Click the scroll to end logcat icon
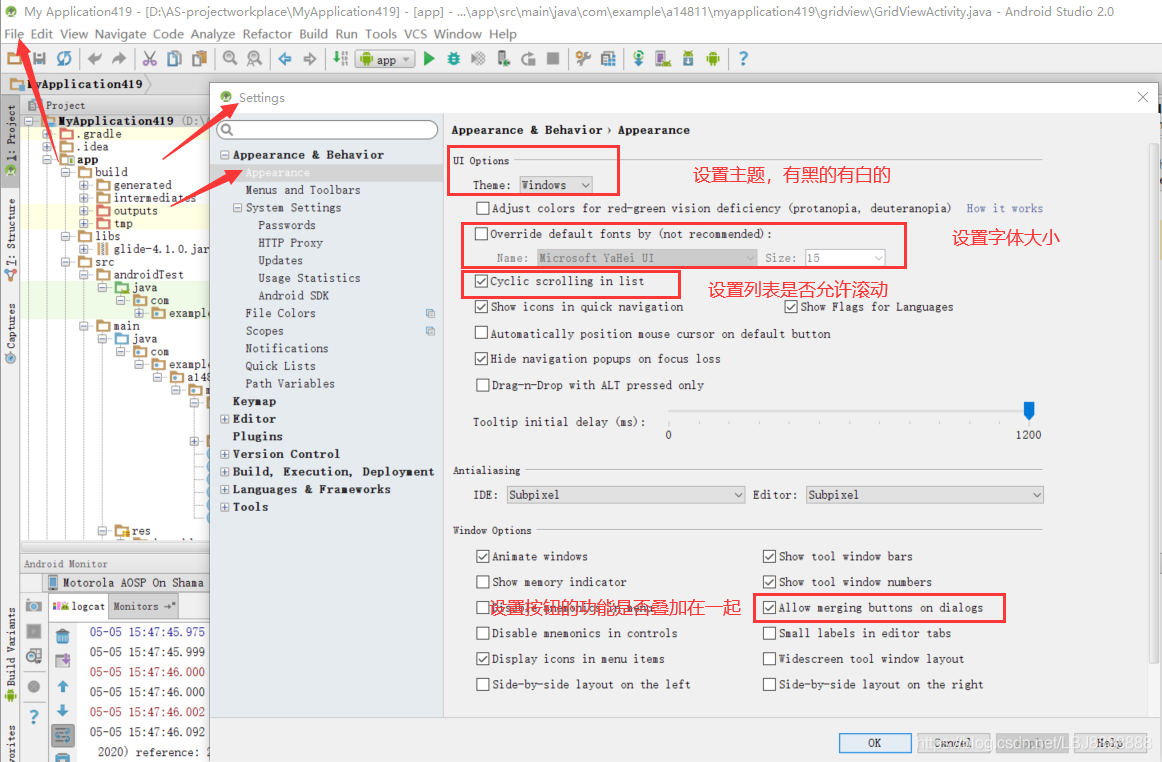1162x762 pixels. pyautogui.click(x=63, y=659)
